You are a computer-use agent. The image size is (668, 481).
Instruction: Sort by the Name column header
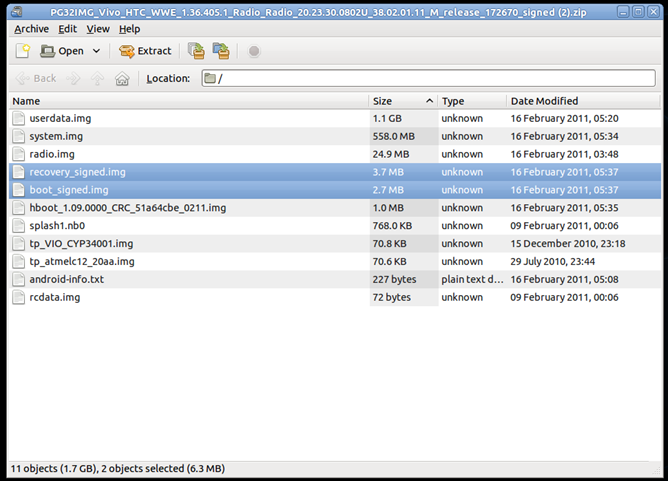point(189,101)
